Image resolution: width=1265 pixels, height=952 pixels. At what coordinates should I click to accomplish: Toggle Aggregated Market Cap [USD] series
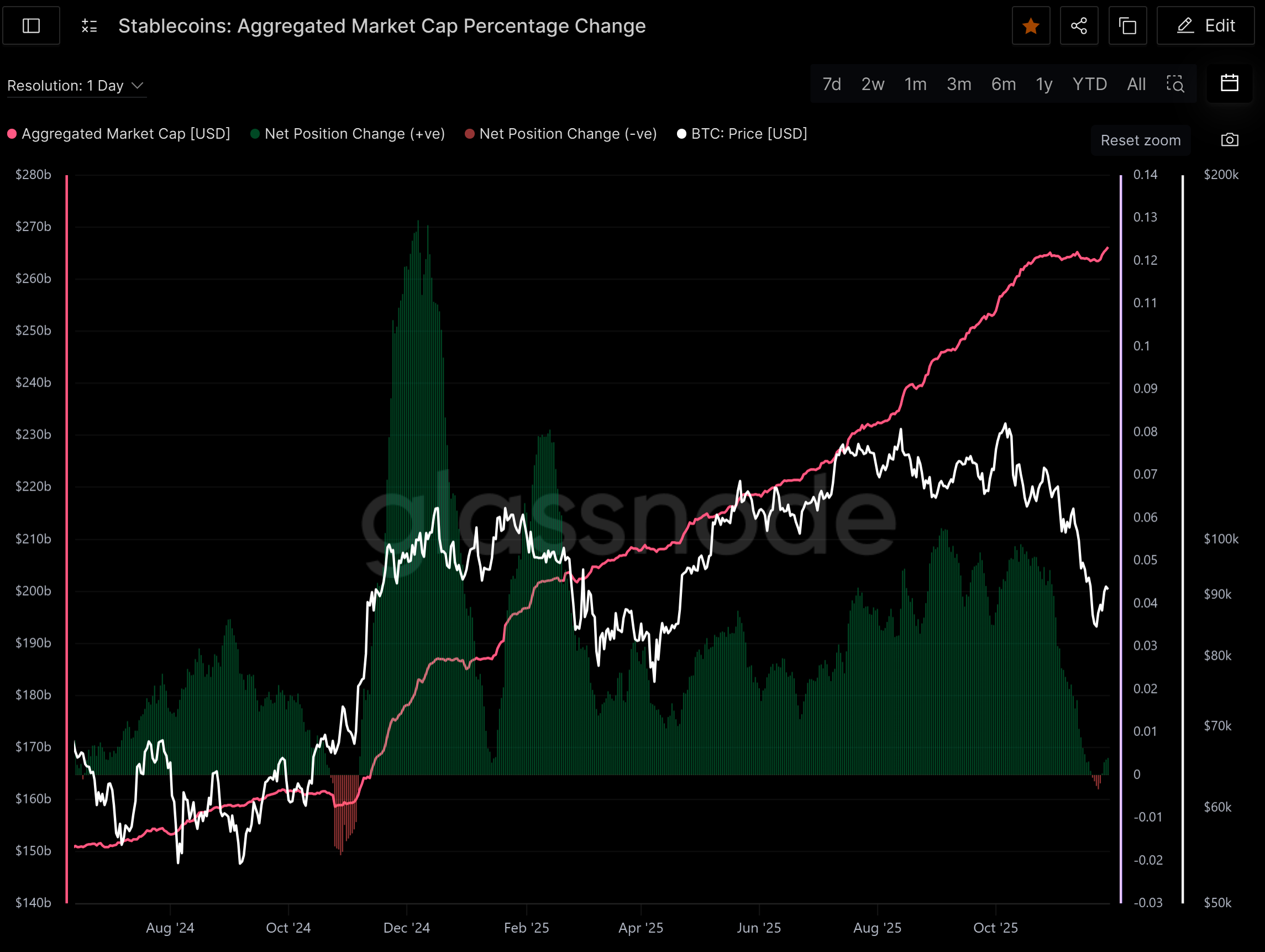(x=119, y=134)
